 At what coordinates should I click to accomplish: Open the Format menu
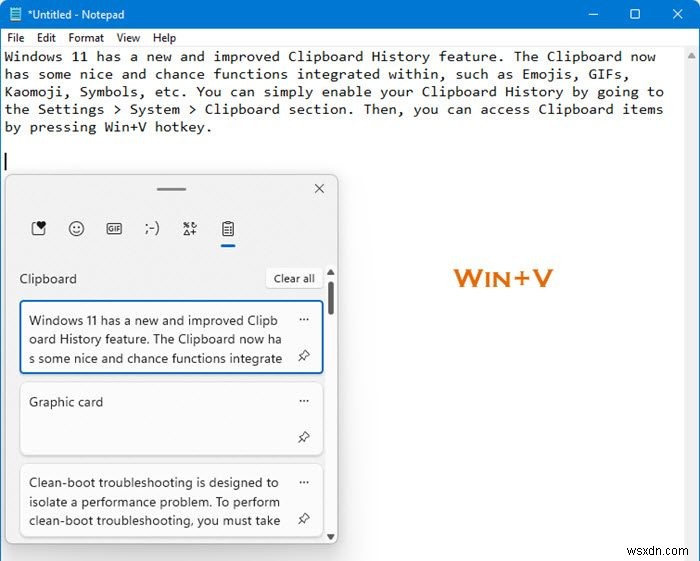coord(86,38)
